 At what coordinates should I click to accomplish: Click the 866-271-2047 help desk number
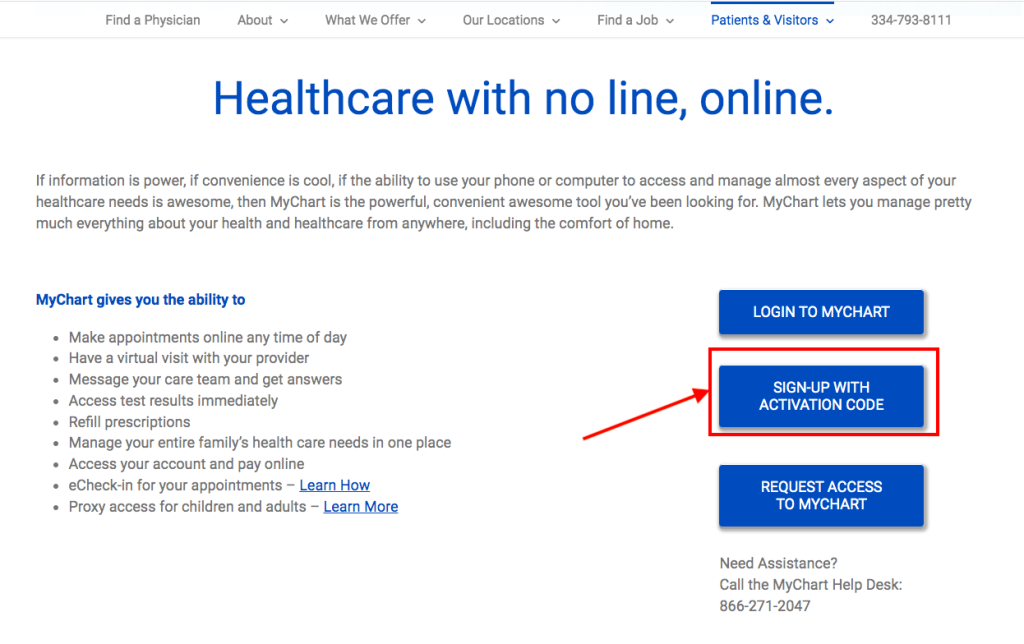coord(765,606)
